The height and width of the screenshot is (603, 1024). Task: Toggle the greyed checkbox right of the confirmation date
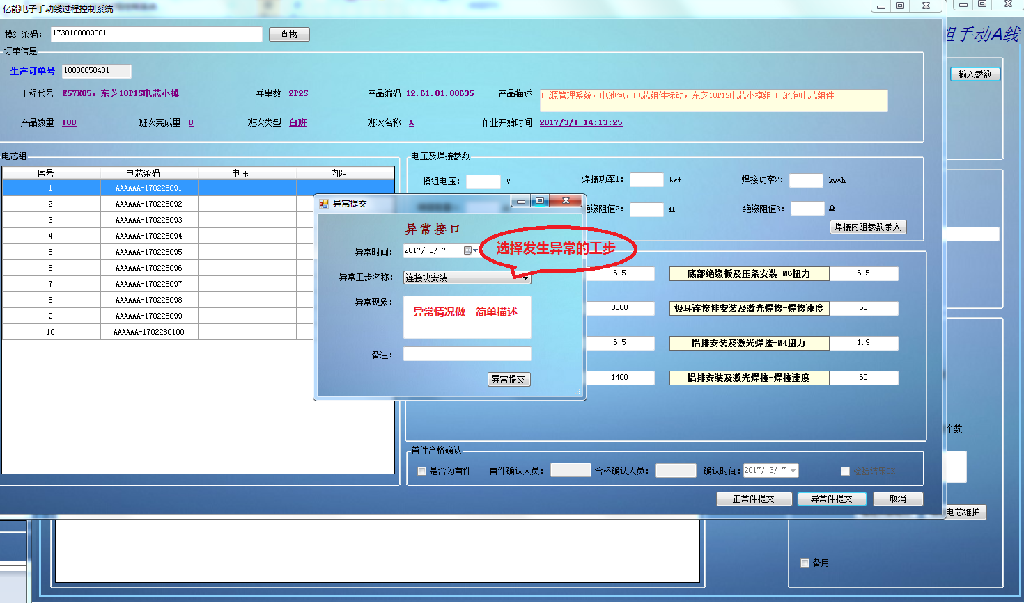click(x=845, y=471)
